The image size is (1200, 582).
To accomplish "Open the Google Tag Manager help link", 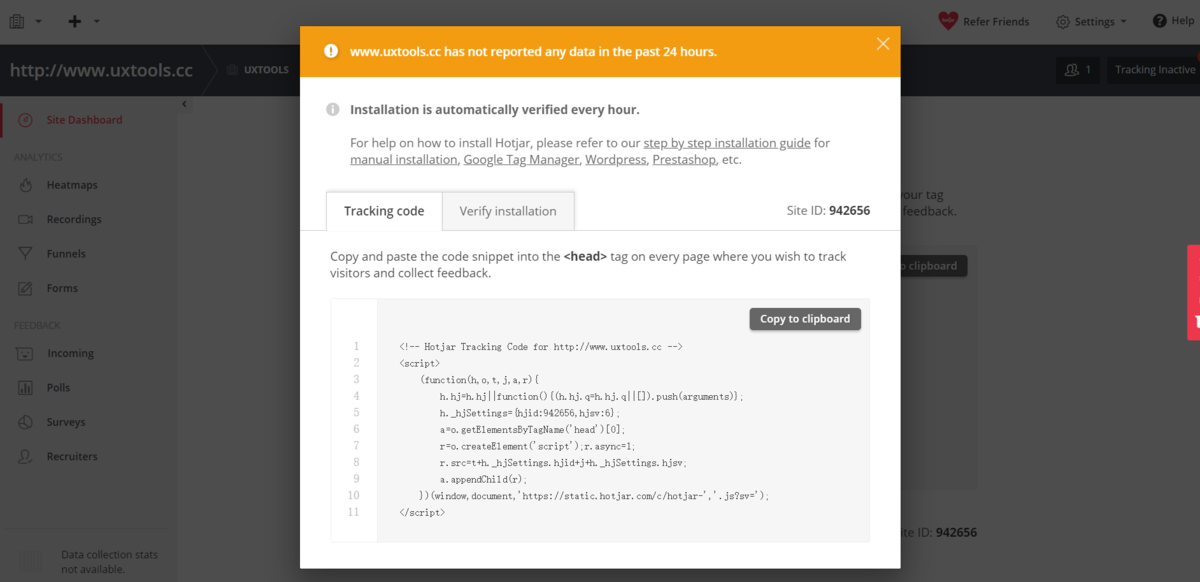I will pyautogui.click(x=521, y=160).
